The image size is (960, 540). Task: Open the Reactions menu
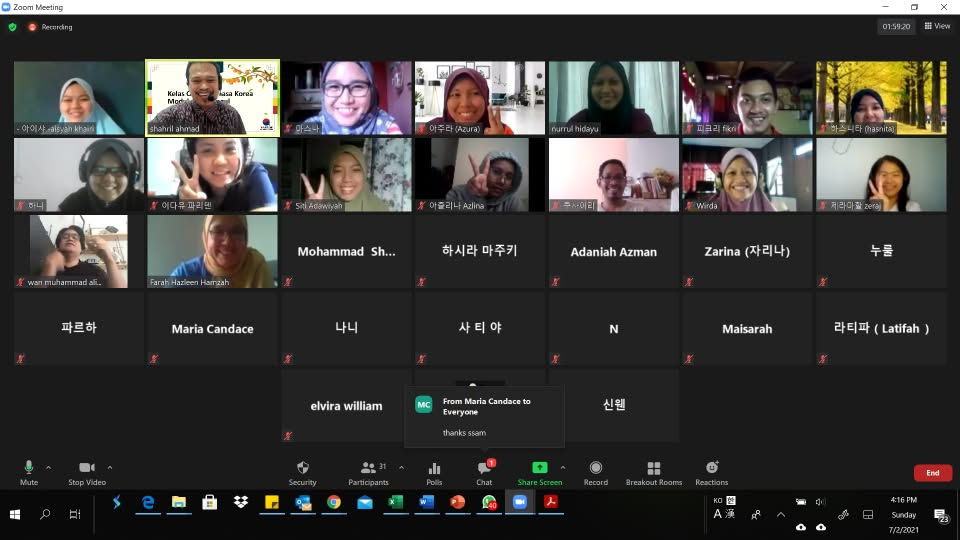click(x=711, y=473)
